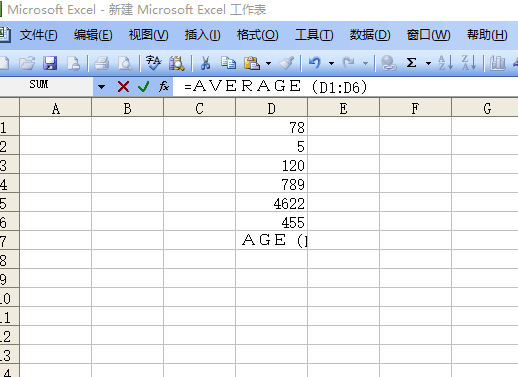Screen dimensions: 518x377
Task: Click the Sort Descending Z-A icon
Action: click(x=469, y=63)
